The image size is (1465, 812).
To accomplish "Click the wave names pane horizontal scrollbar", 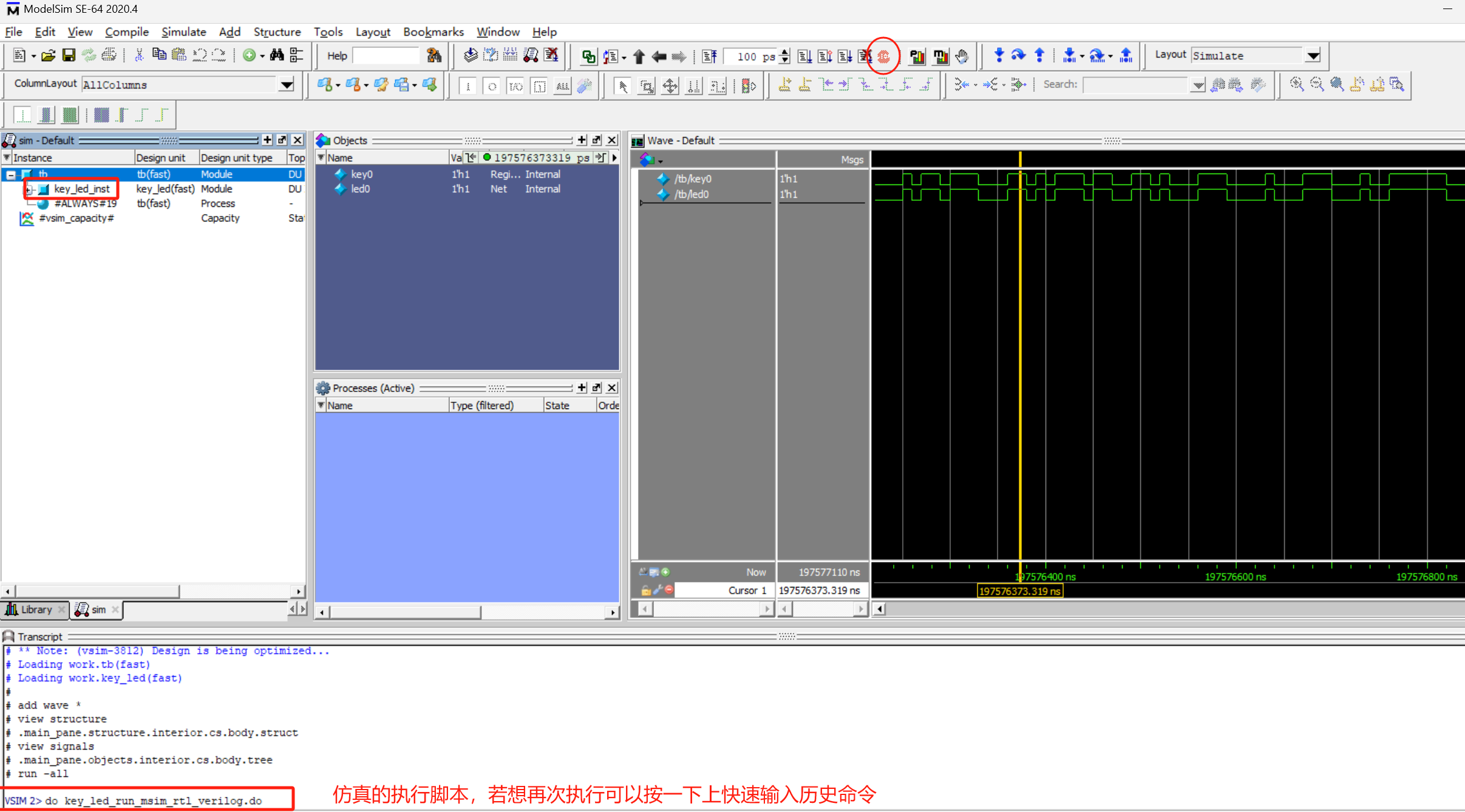I will (706, 608).
